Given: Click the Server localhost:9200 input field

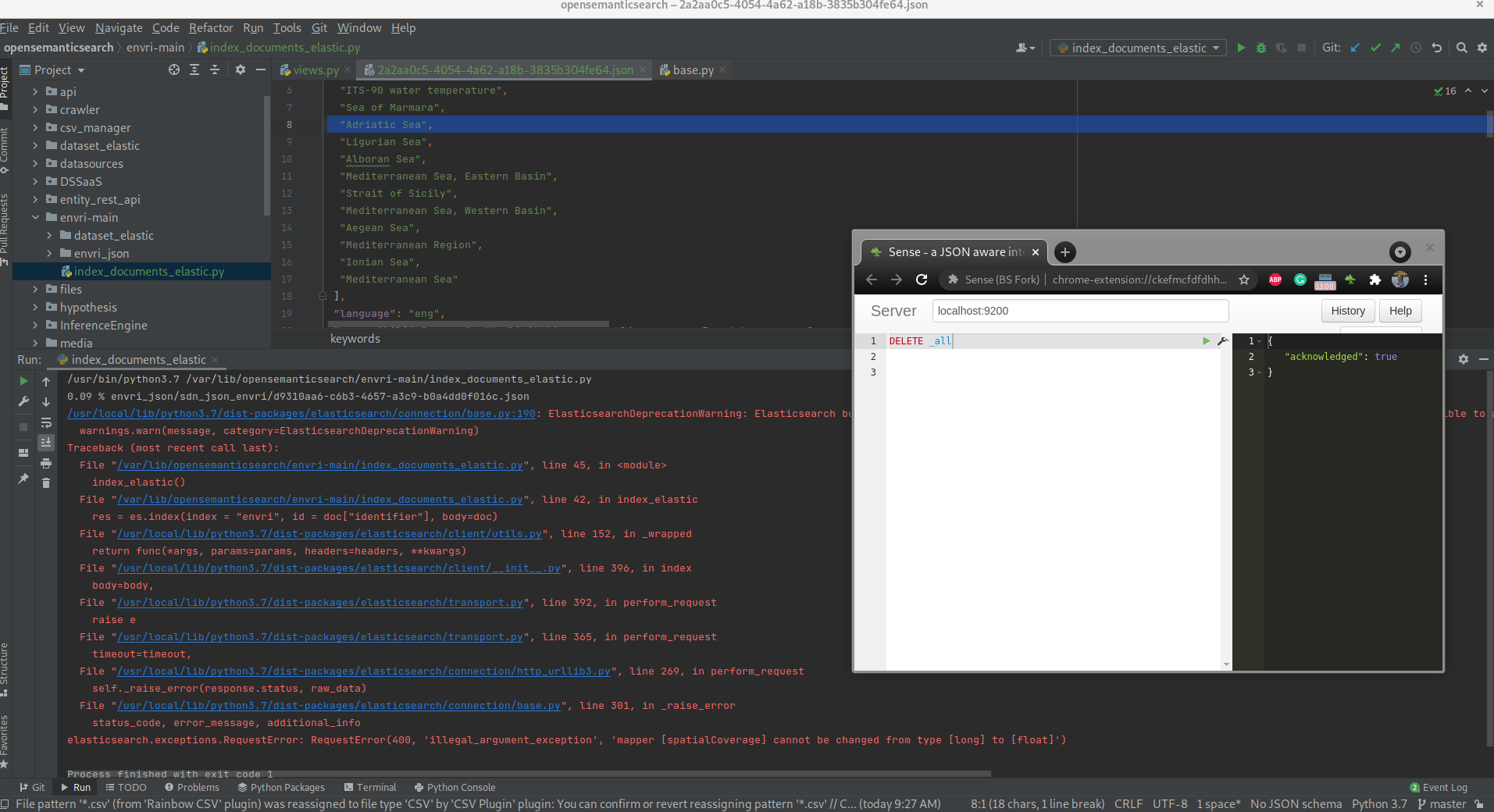Looking at the screenshot, I should click(1079, 311).
